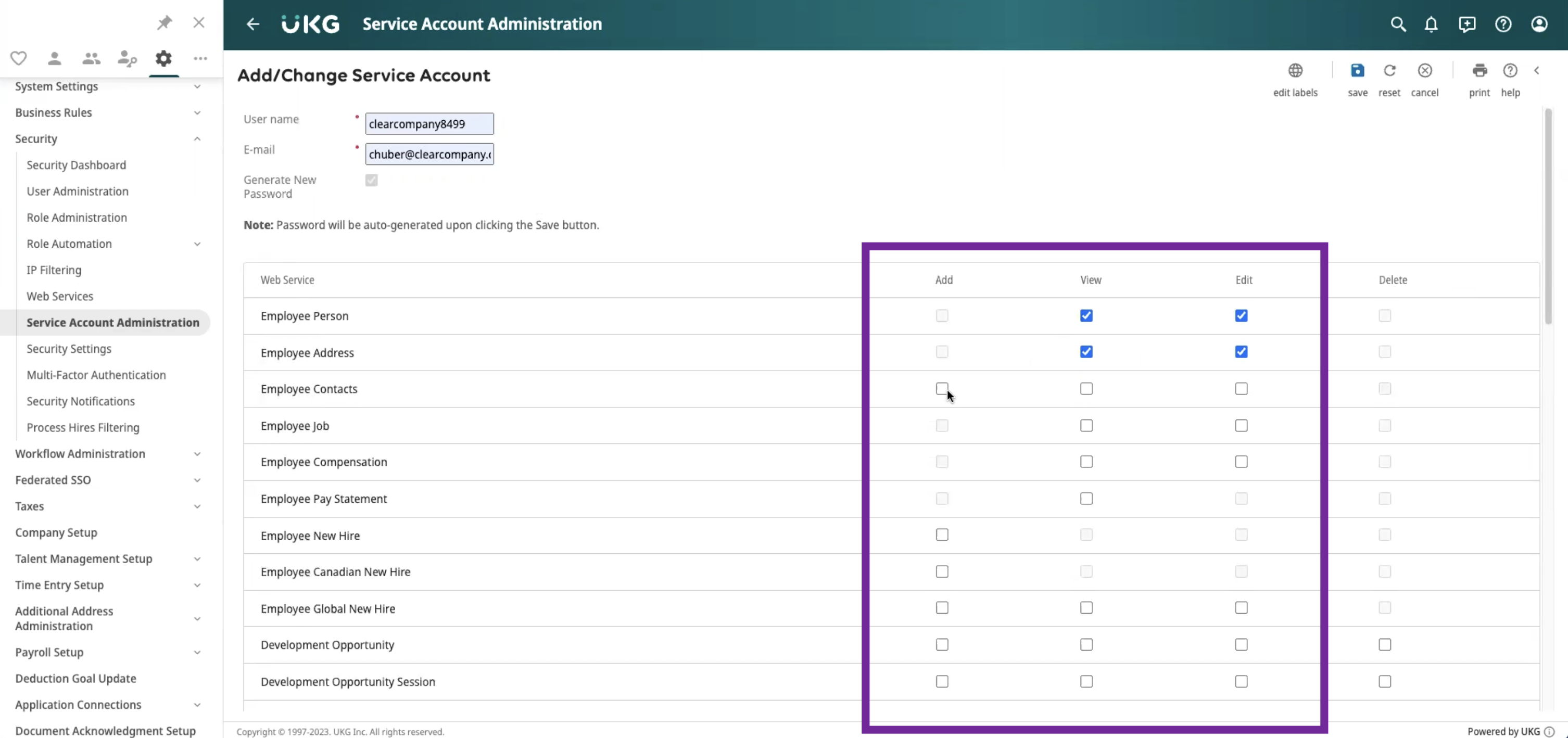Open the feedback chat icon
Image resolution: width=1568 pixels, height=738 pixels.
pos(1467,24)
